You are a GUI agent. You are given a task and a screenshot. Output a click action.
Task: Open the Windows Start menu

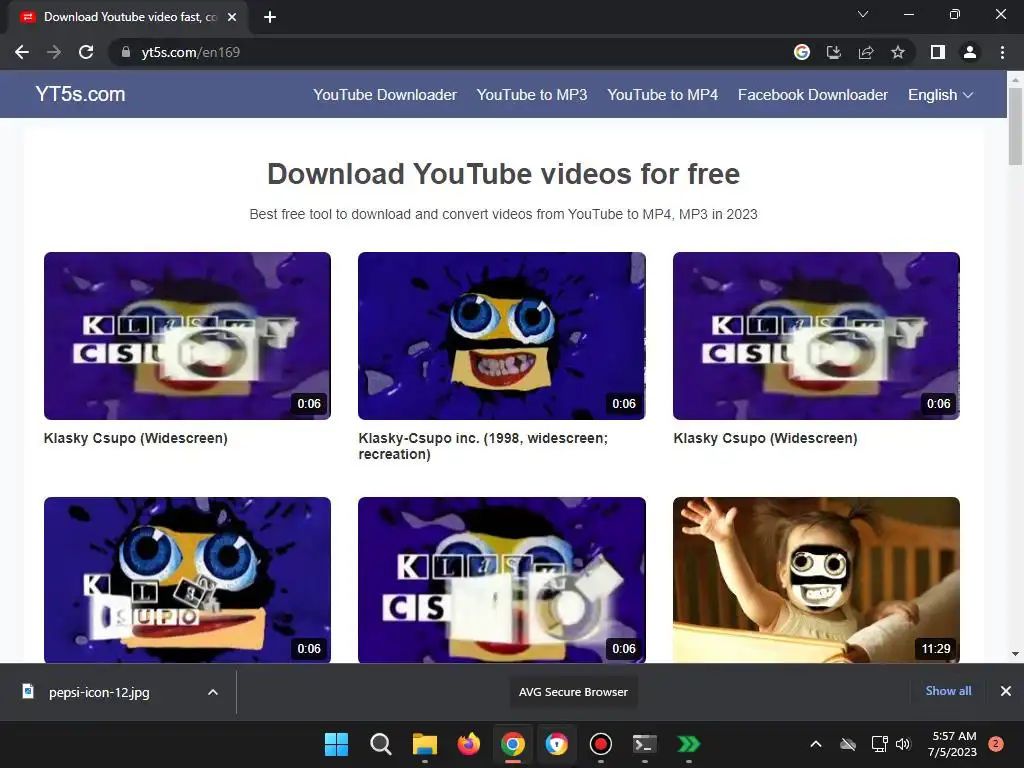pos(336,744)
